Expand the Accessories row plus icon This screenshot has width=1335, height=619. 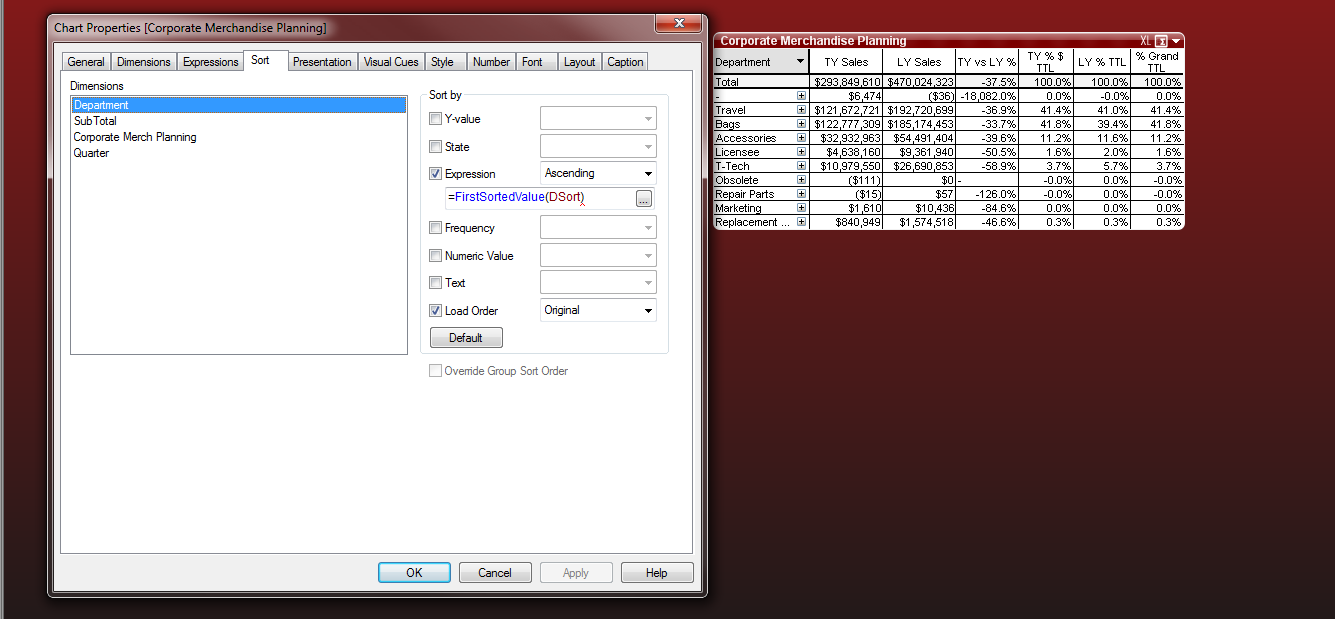pos(801,138)
